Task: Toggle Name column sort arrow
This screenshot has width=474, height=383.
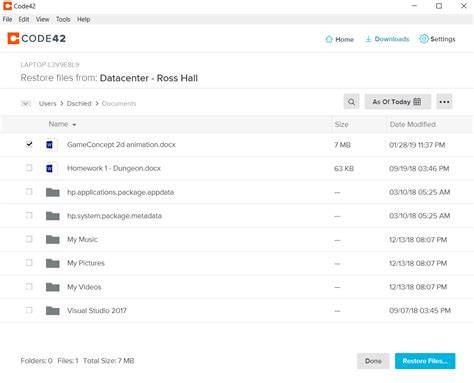Action: pyautogui.click(x=74, y=125)
